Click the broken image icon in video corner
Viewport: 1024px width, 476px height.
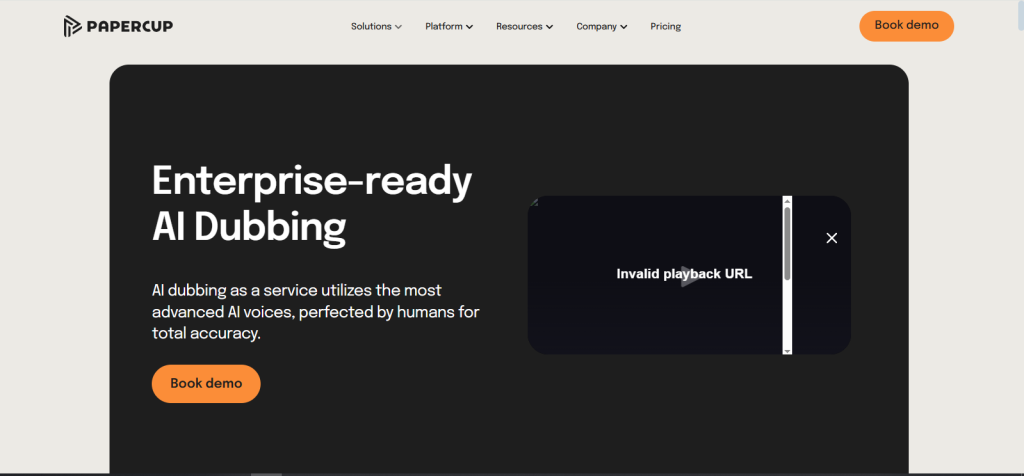(x=533, y=202)
